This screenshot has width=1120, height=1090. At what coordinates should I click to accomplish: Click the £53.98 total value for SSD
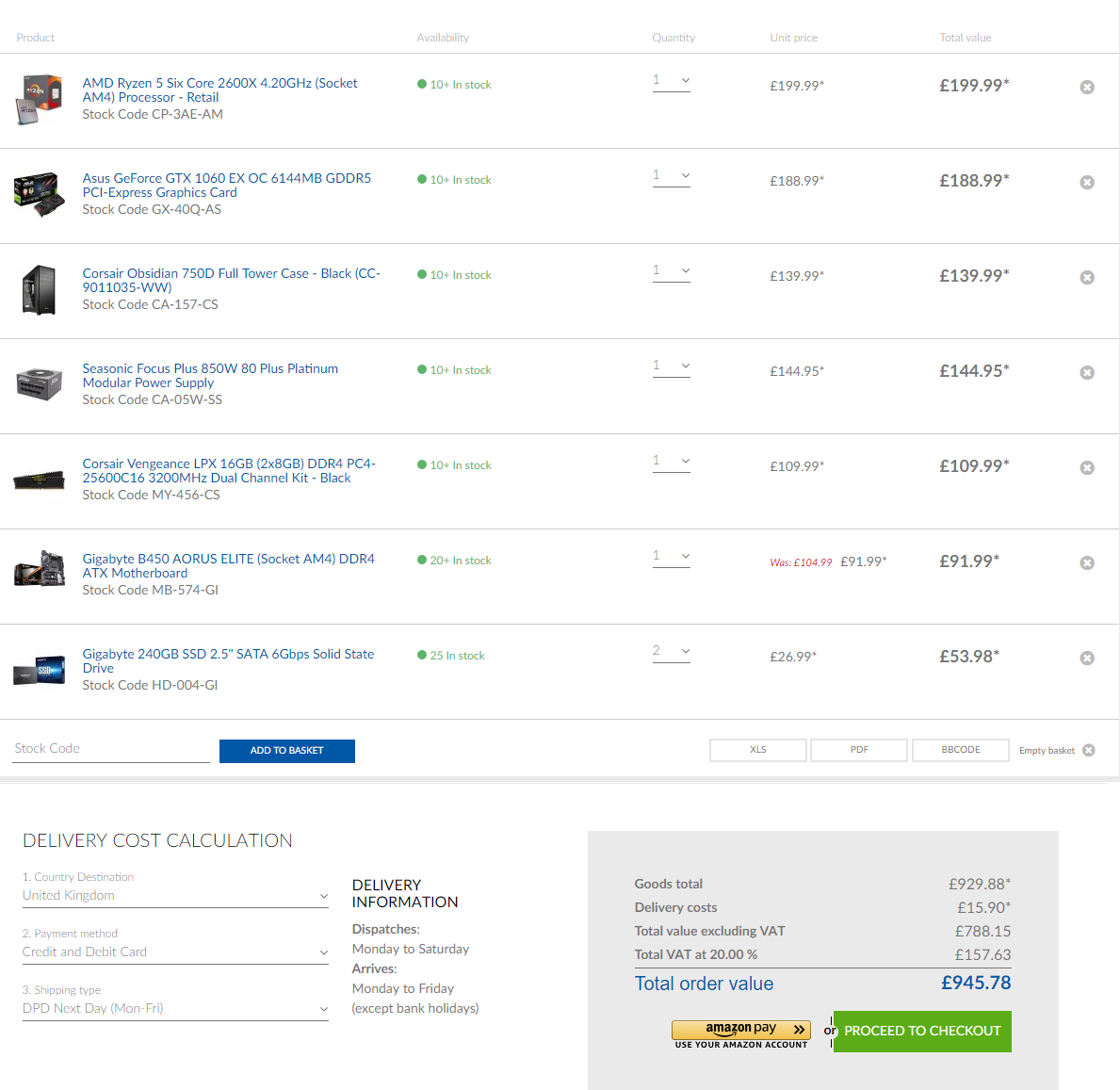pyautogui.click(x=969, y=657)
